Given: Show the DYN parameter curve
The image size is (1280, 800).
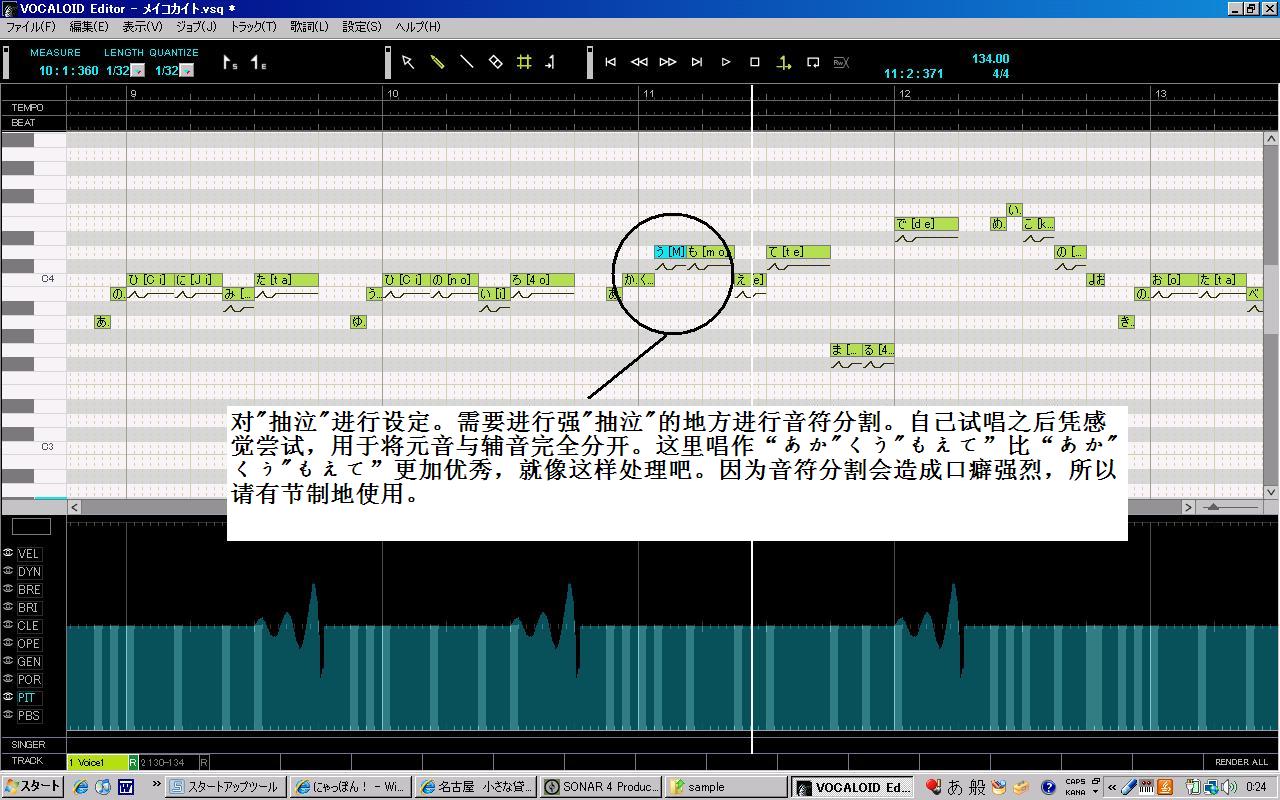Looking at the screenshot, I should (29, 572).
